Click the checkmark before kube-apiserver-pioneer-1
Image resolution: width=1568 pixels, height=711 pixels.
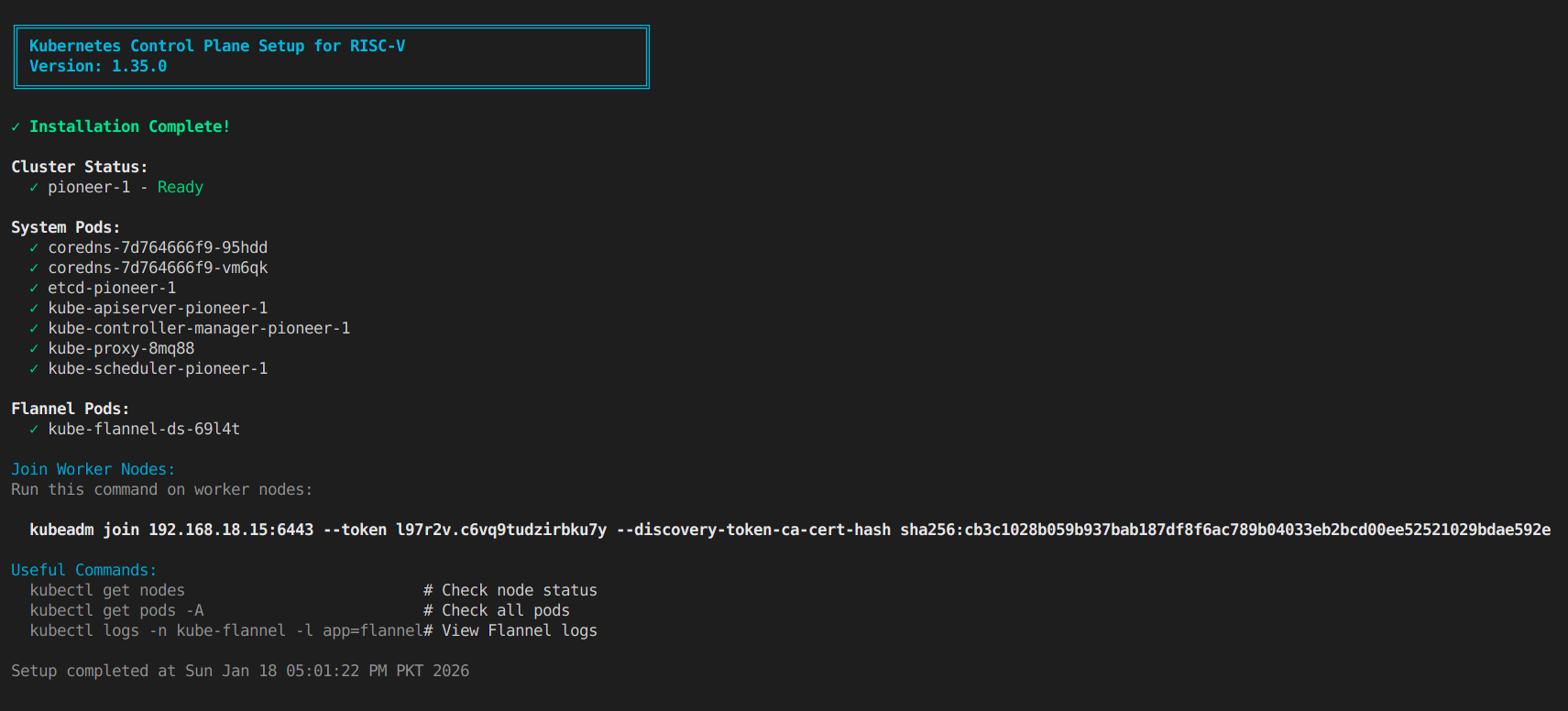tap(34, 309)
